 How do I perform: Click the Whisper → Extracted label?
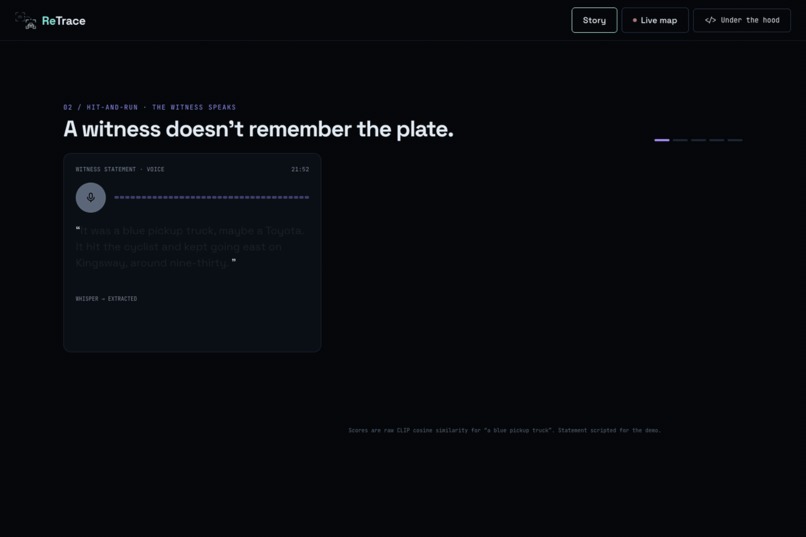coord(106,299)
